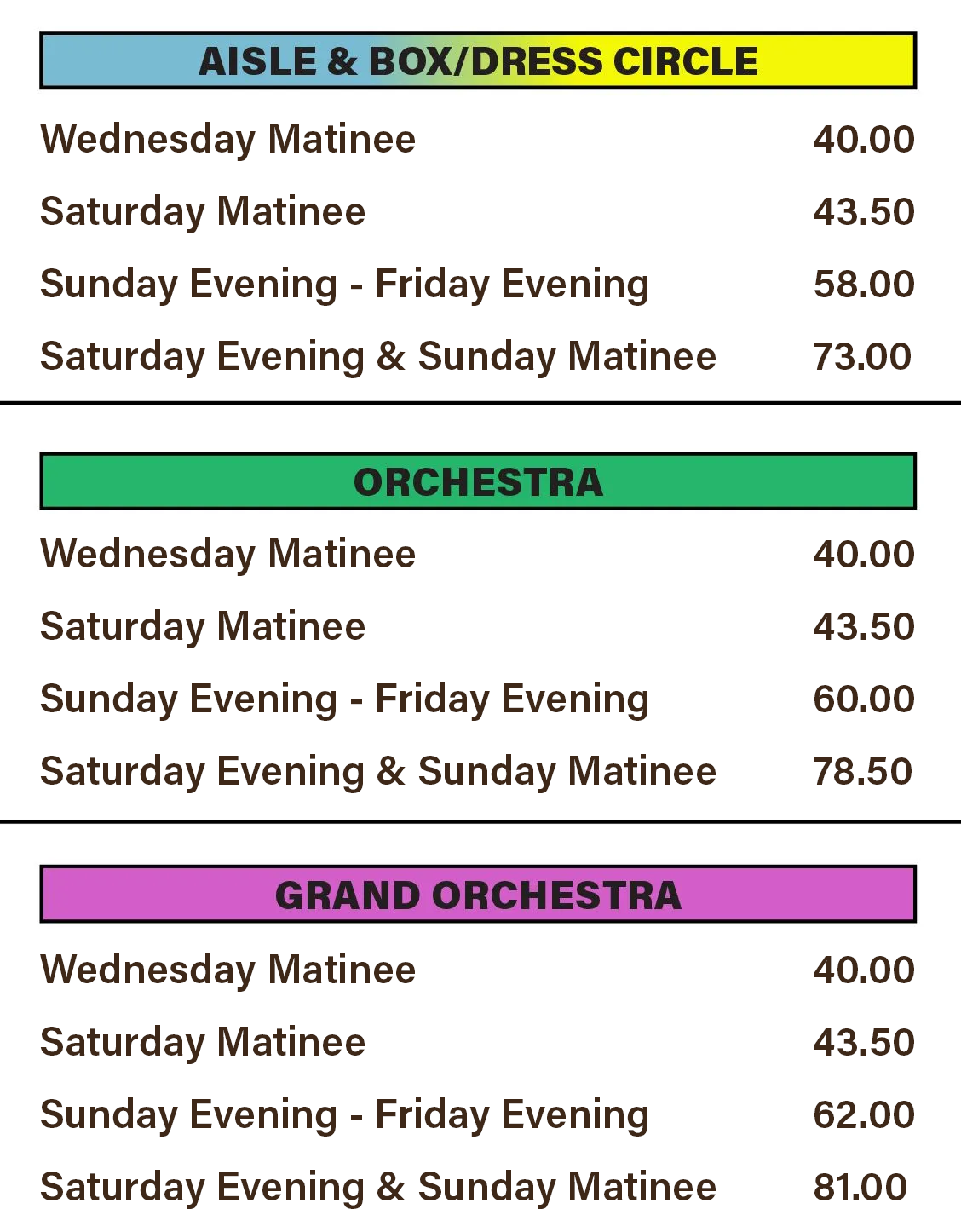Select Wednesday Matinee under the green Orchestra header
The height and width of the screenshot is (1232, 961).
[228, 554]
